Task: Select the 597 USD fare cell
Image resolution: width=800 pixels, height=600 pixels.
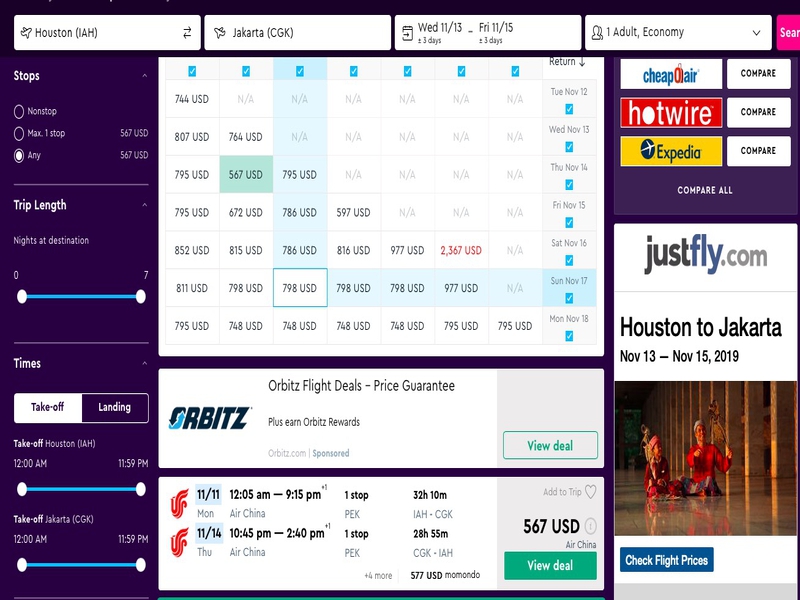Action: click(354, 212)
